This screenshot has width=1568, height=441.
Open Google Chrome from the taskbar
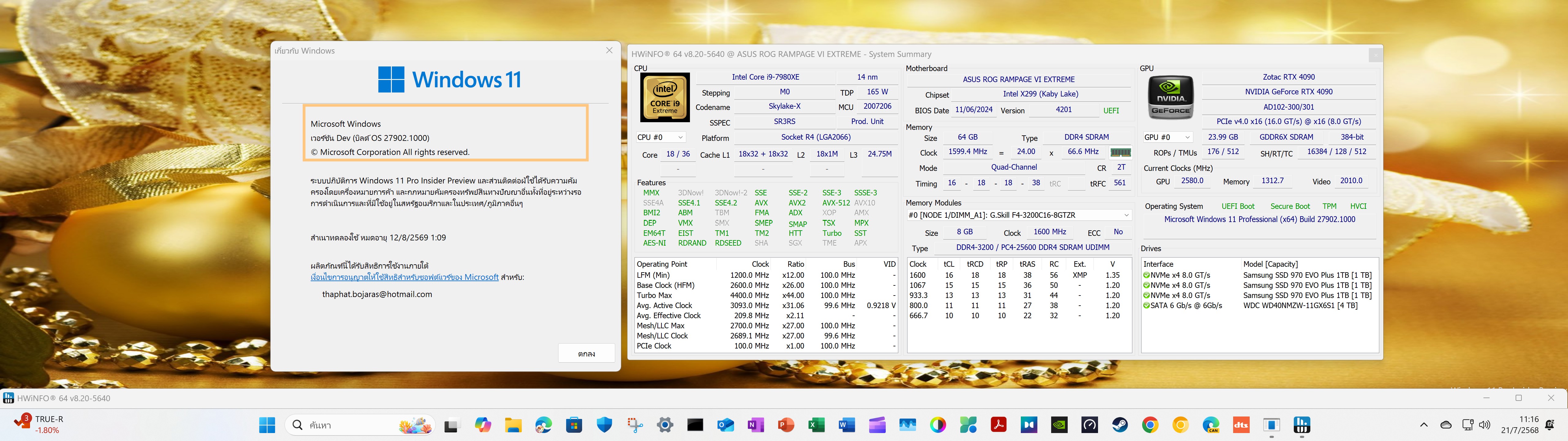[1150, 424]
